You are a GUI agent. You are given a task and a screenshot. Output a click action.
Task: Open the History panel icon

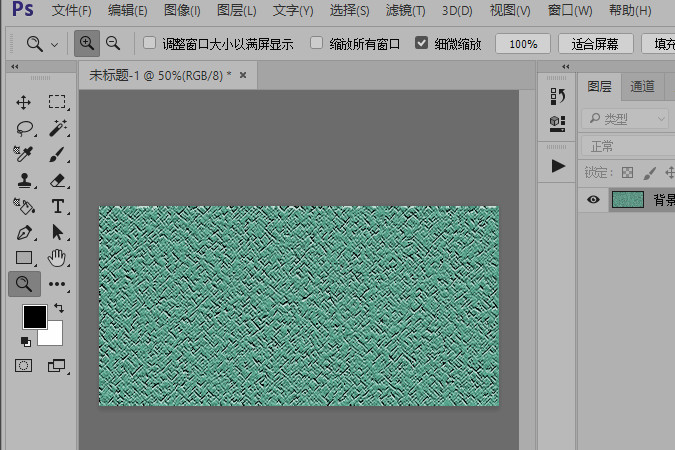[x=558, y=96]
